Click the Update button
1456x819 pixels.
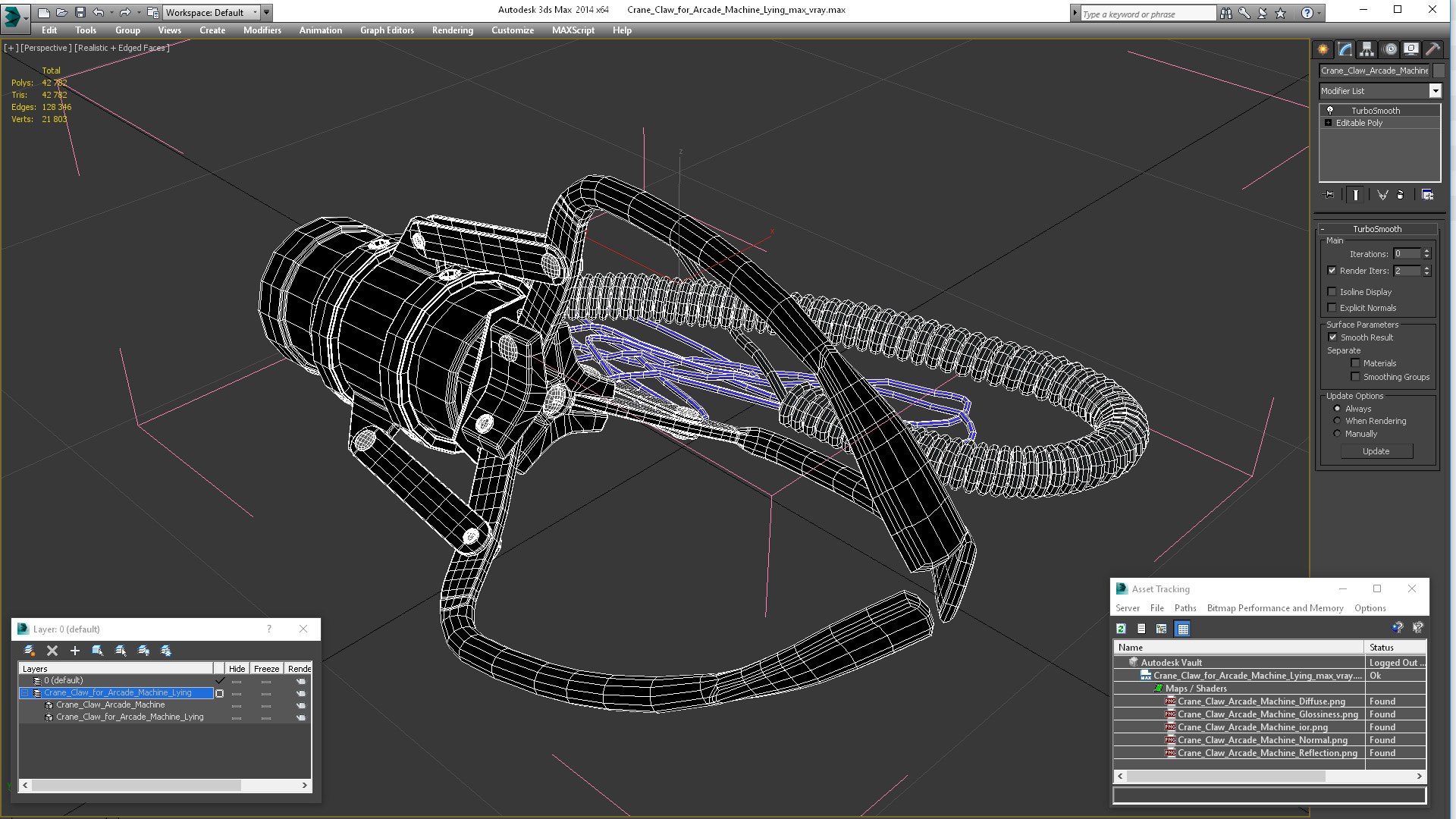[x=1376, y=451]
